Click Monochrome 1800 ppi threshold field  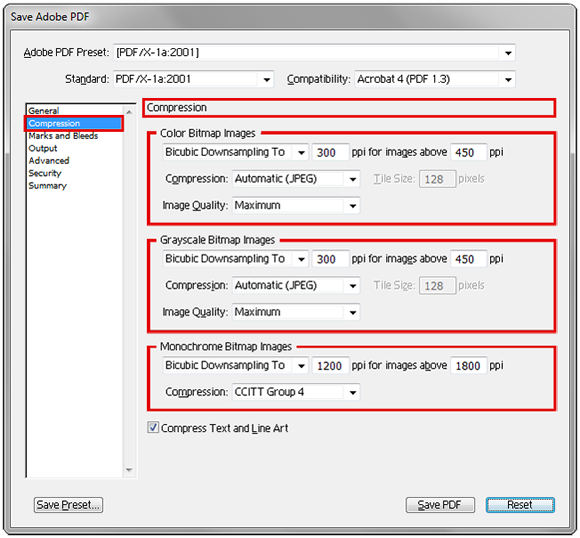pos(468,366)
